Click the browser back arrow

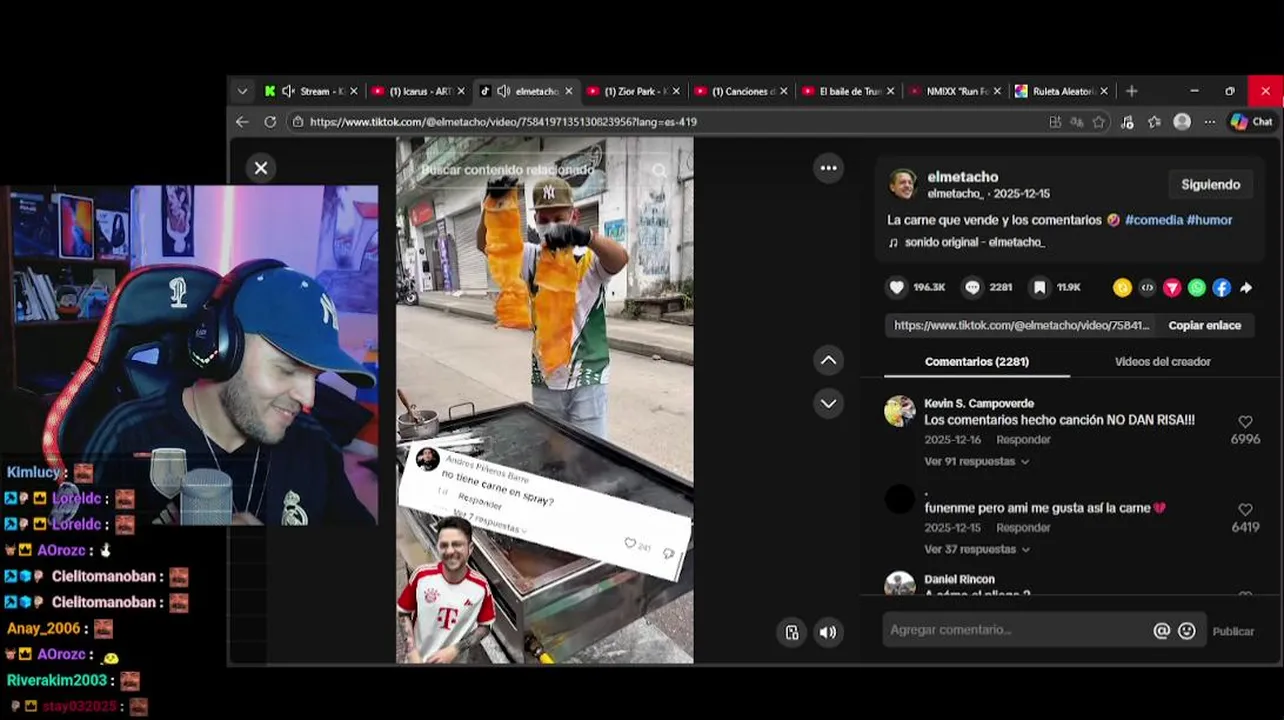[242, 122]
